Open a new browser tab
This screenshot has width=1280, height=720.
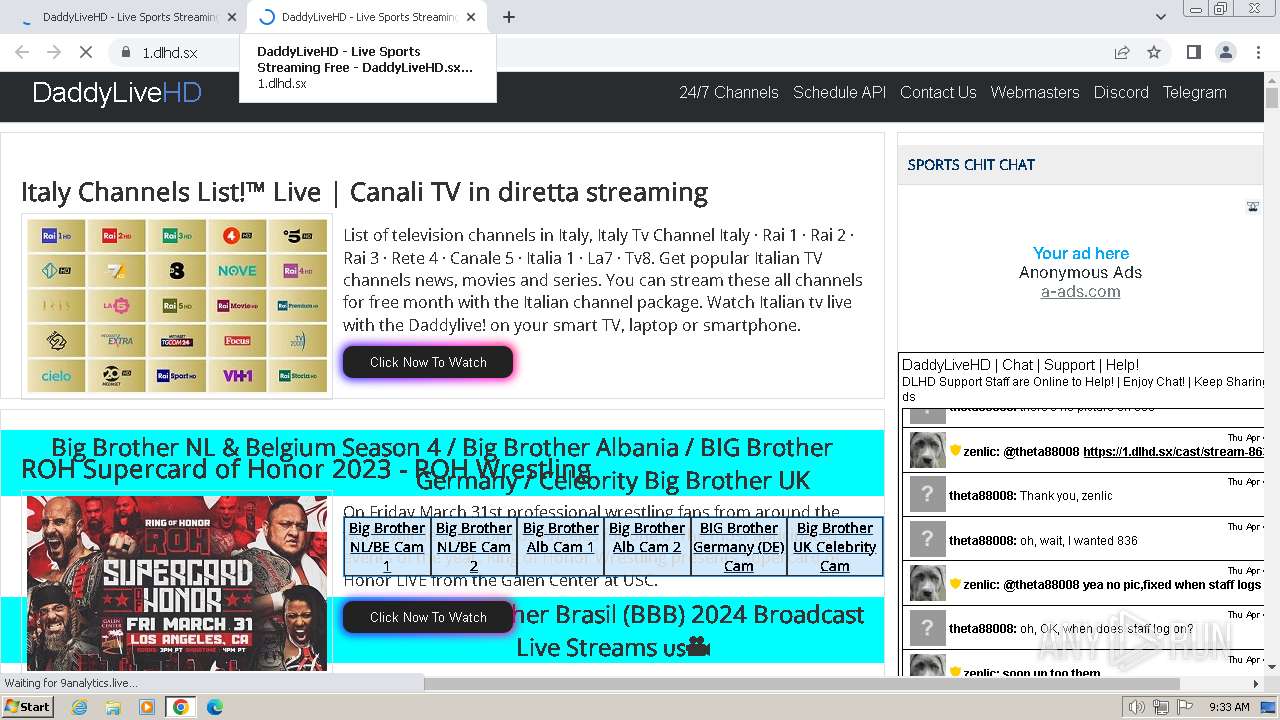point(509,17)
